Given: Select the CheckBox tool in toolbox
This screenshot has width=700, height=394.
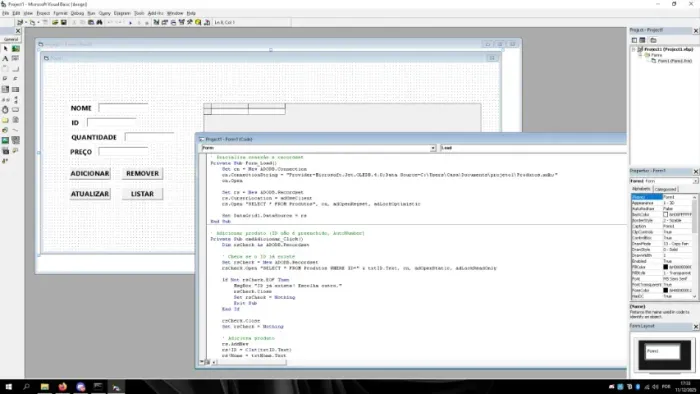Looking at the screenshot, I should click(x=5, y=79).
